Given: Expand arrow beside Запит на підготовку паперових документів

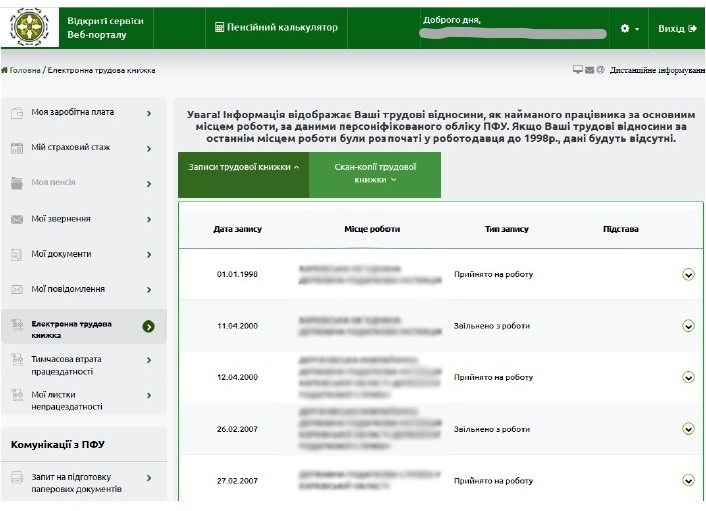Looking at the screenshot, I should click(149, 478).
